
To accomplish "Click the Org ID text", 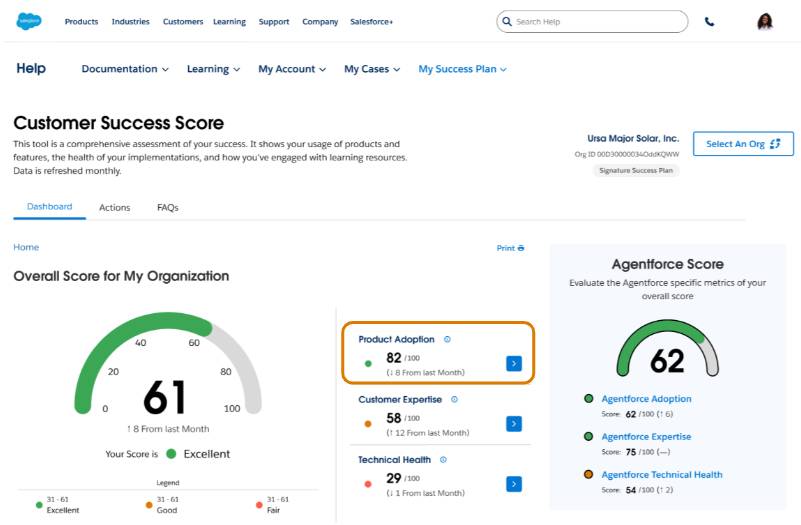I will pos(627,154).
